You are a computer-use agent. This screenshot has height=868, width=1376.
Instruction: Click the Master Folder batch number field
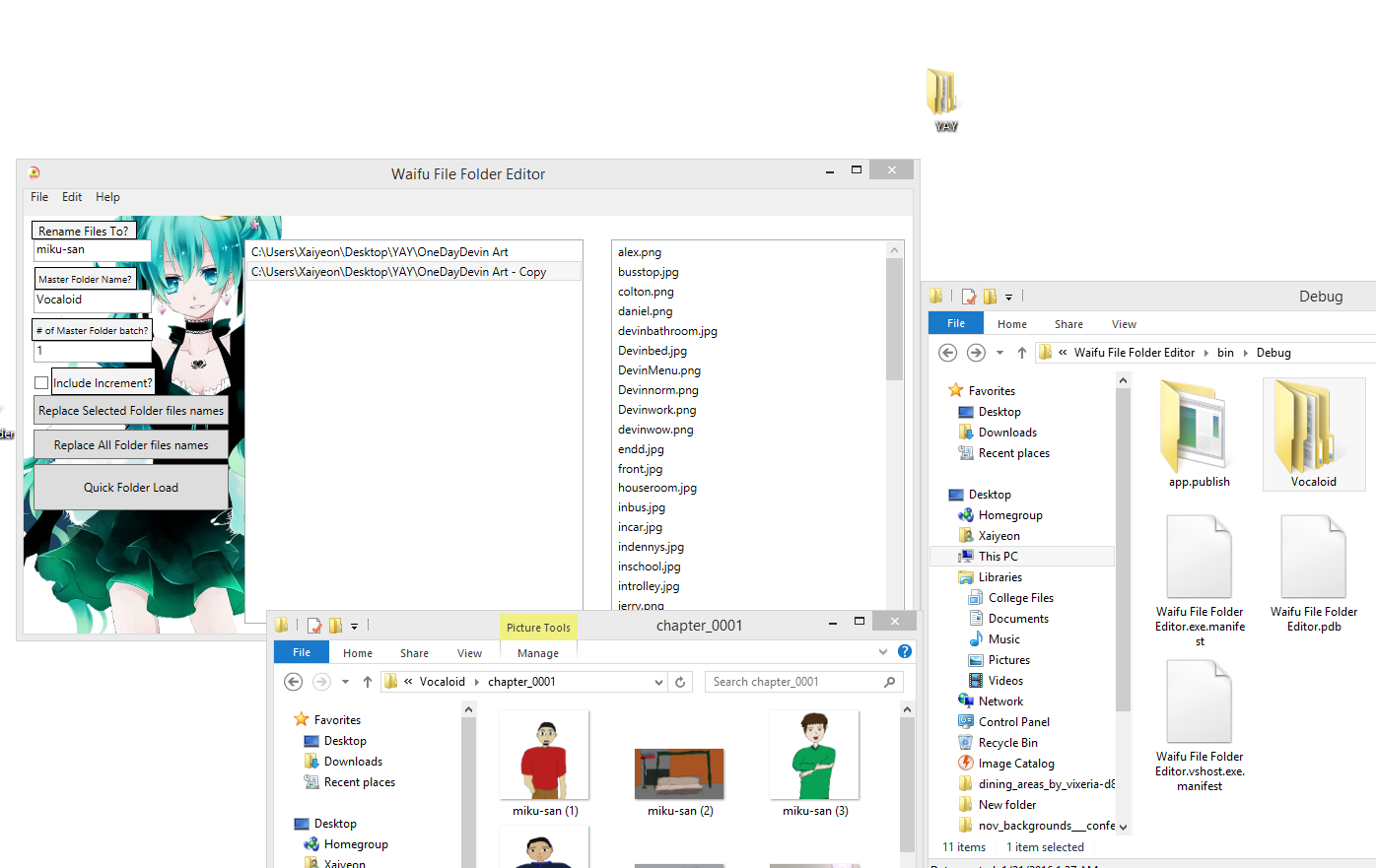(x=93, y=352)
